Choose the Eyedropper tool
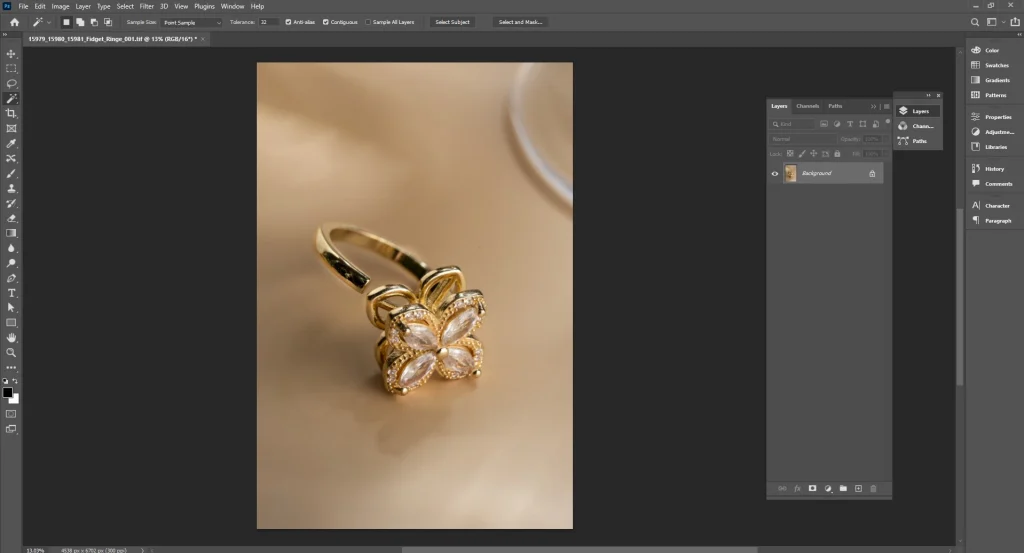 pyautogui.click(x=12, y=144)
